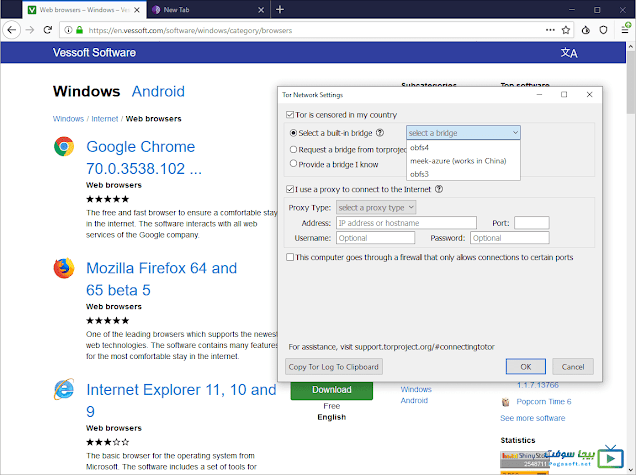Click See more software link
The height and width of the screenshot is (475, 636).
click(533, 418)
